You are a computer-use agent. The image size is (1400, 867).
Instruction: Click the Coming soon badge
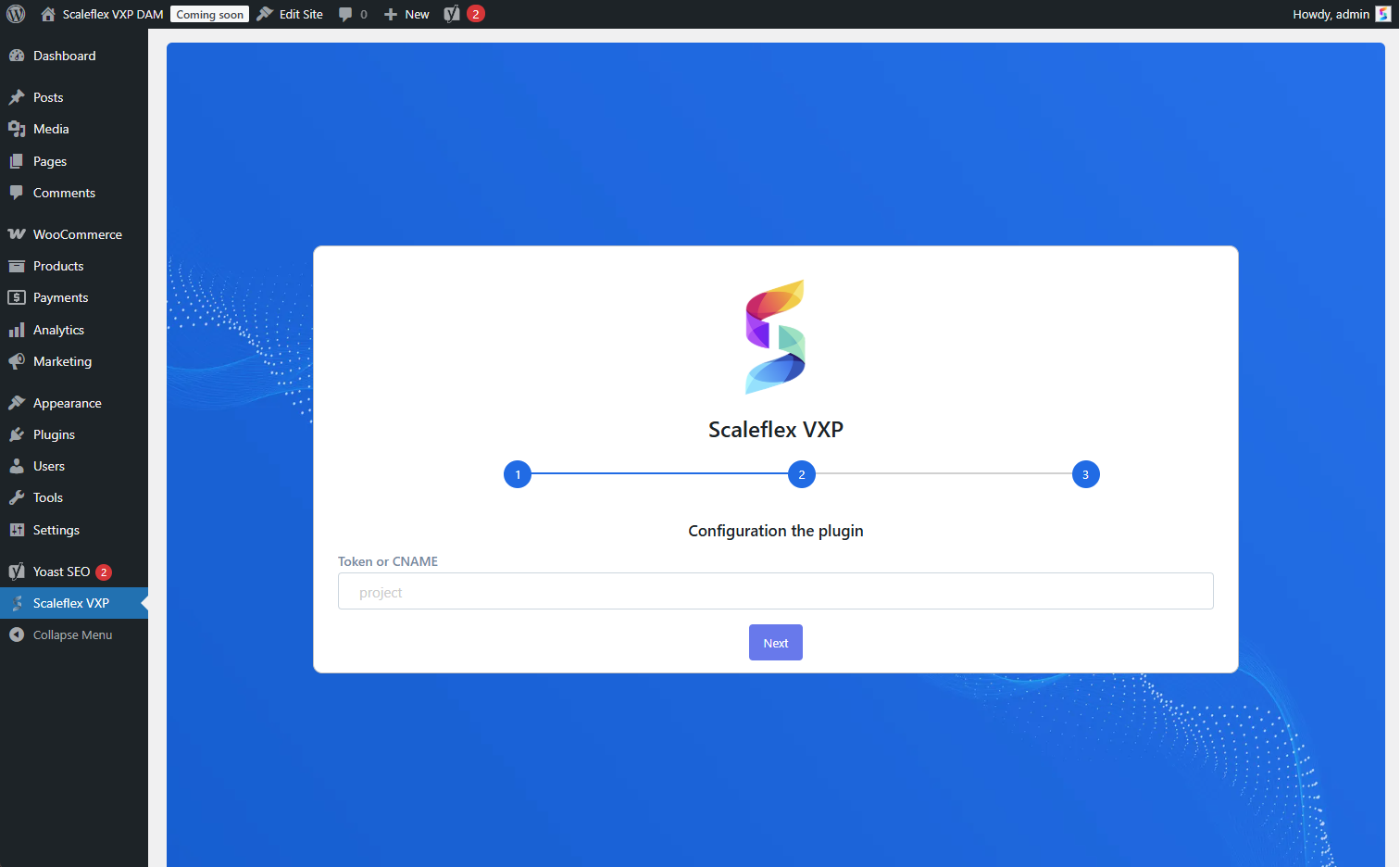210,14
